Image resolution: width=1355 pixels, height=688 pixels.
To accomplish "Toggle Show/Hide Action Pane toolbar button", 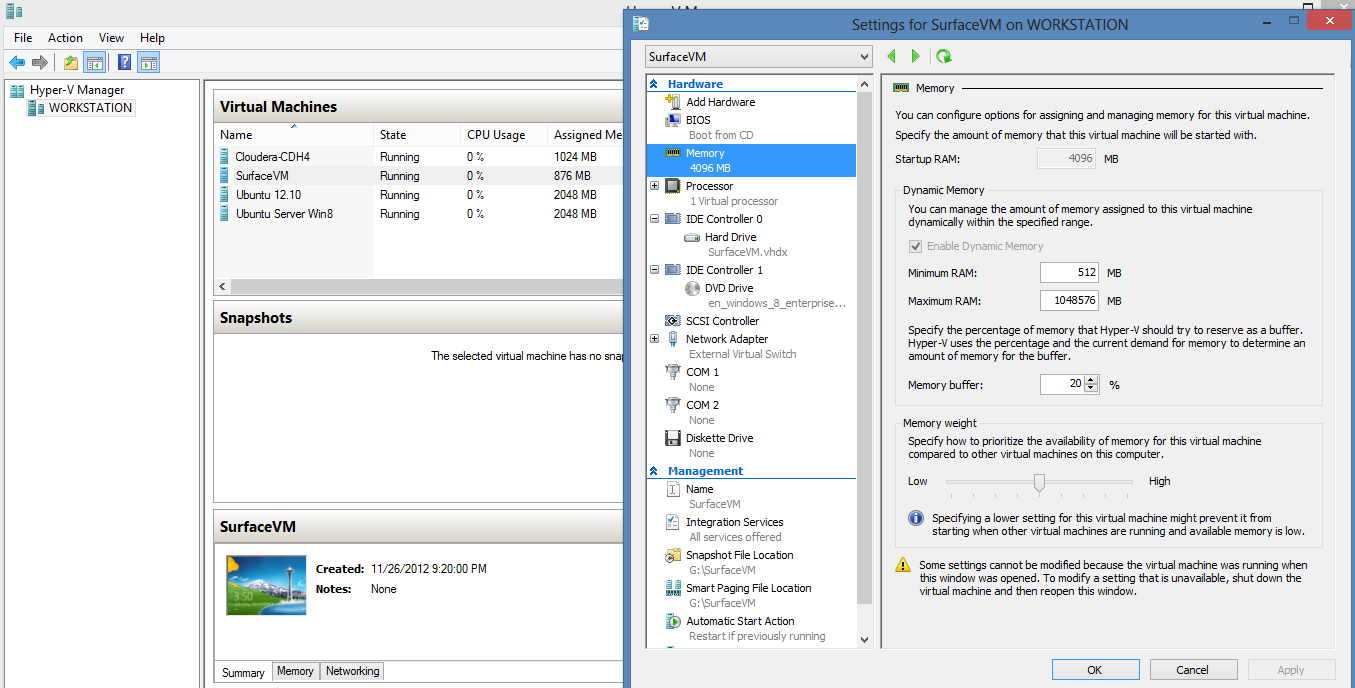I will tap(148, 63).
